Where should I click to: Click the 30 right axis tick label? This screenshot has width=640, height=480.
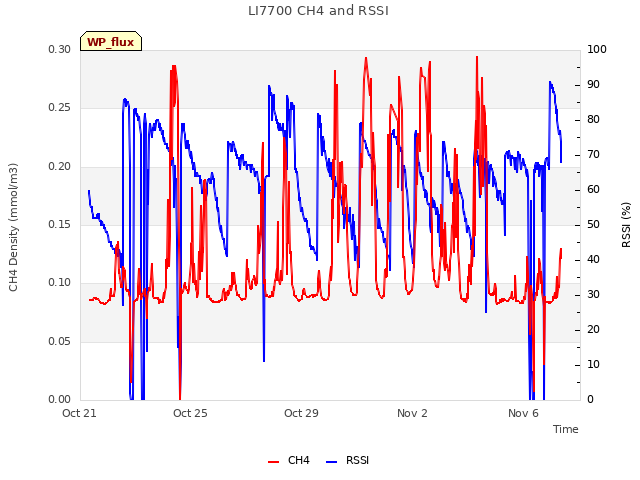[x=593, y=295]
